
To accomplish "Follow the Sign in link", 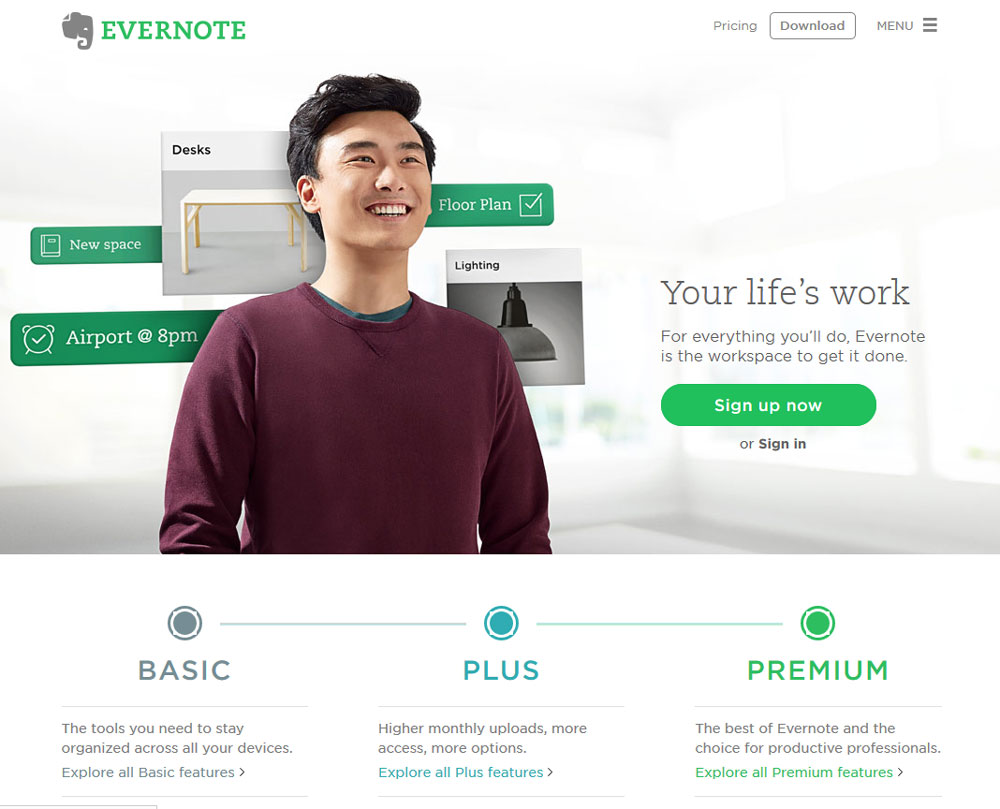I will tap(782, 444).
